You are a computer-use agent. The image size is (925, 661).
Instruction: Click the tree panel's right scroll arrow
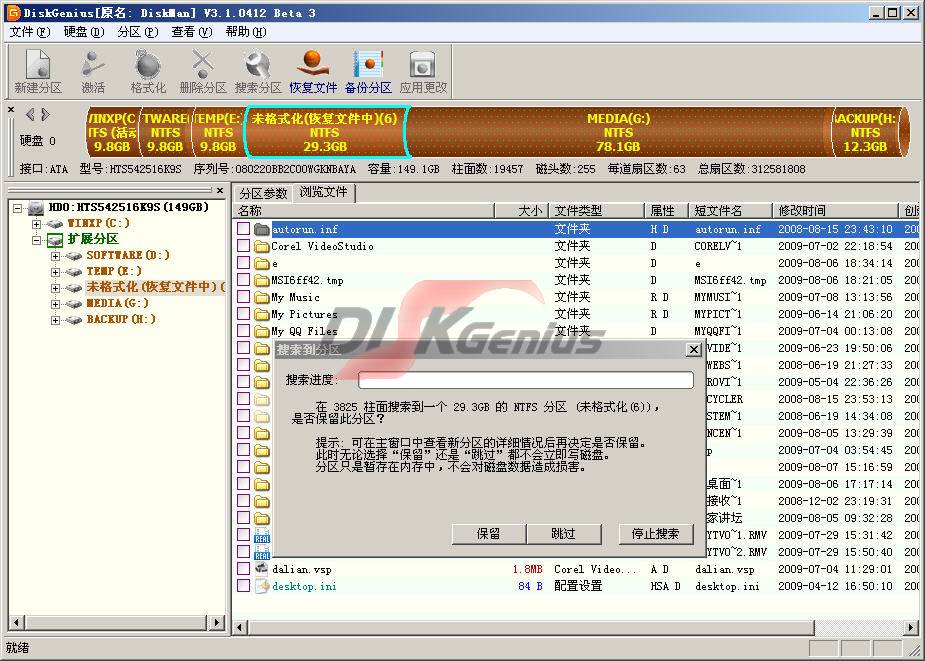click(x=217, y=622)
